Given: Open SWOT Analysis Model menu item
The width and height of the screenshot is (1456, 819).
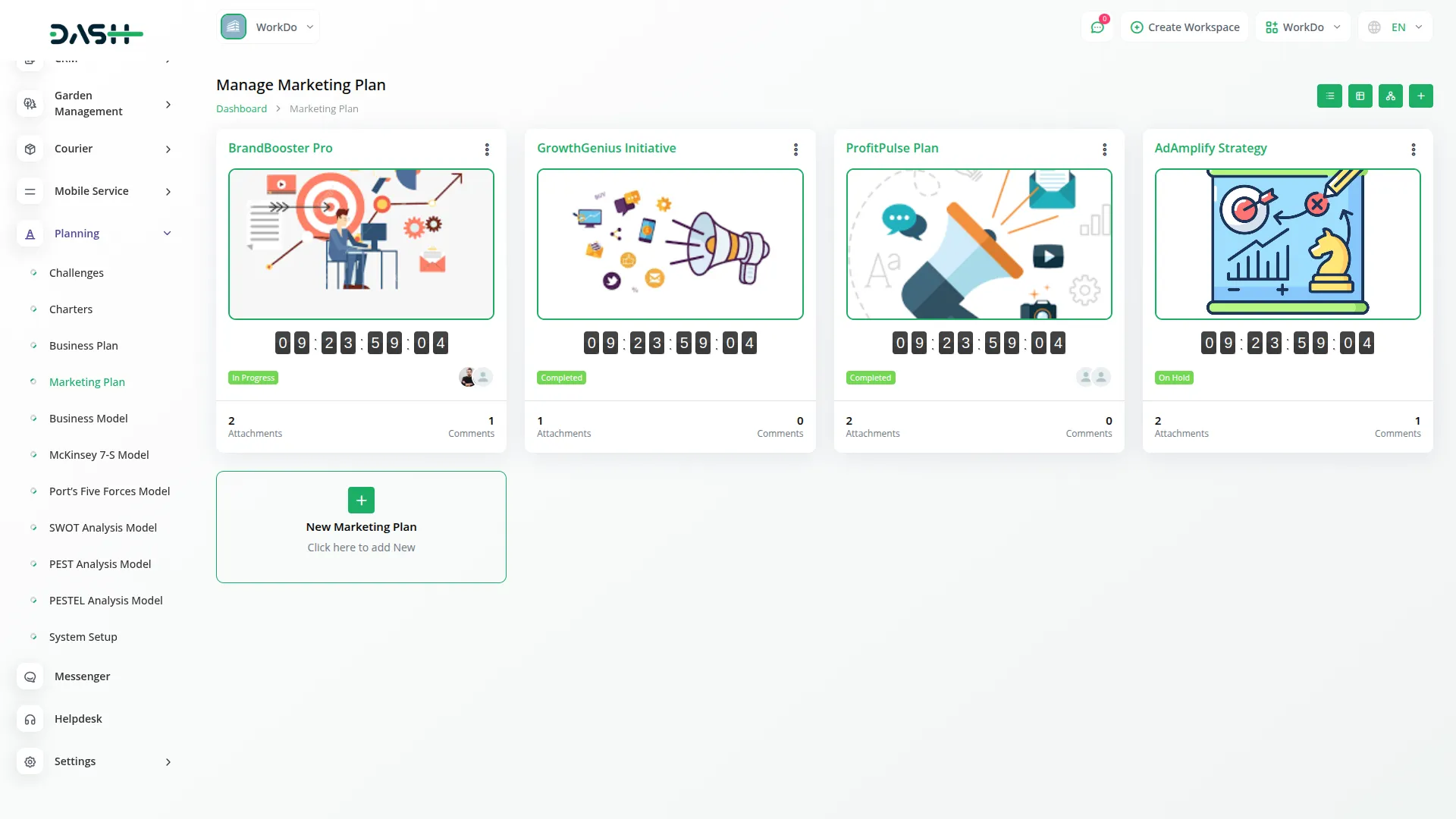Looking at the screenshot, I should [102, 528].
